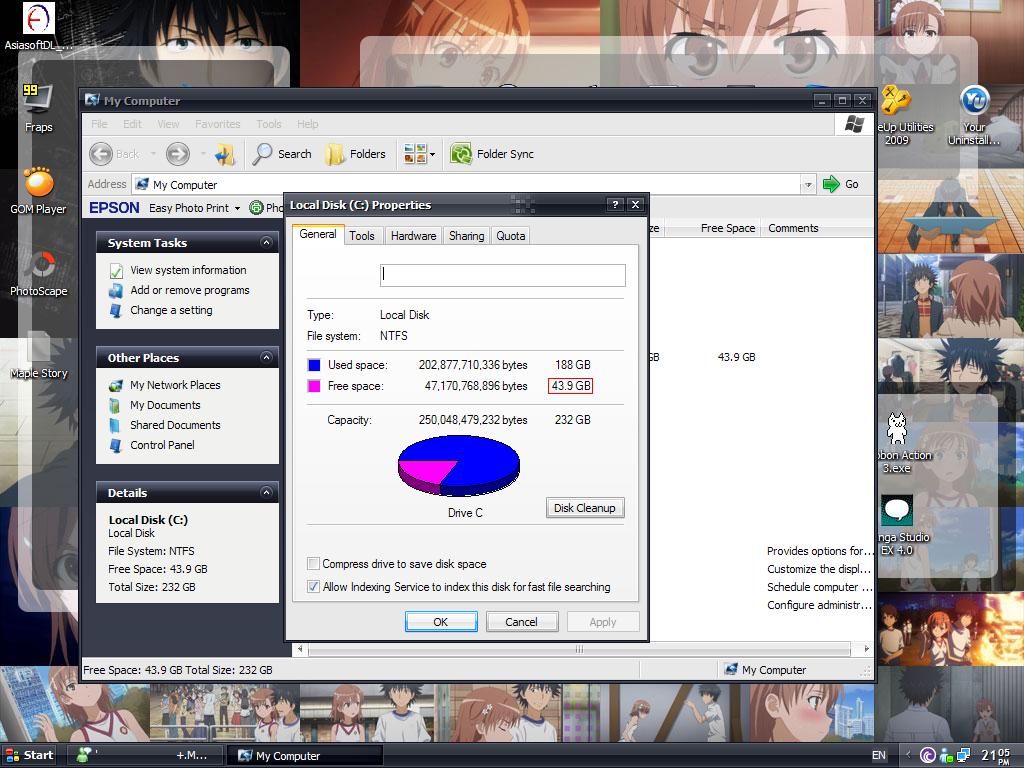Uncheck Allow Indexing Service checkbox
Screen dimensions: 1024x768
313,586
